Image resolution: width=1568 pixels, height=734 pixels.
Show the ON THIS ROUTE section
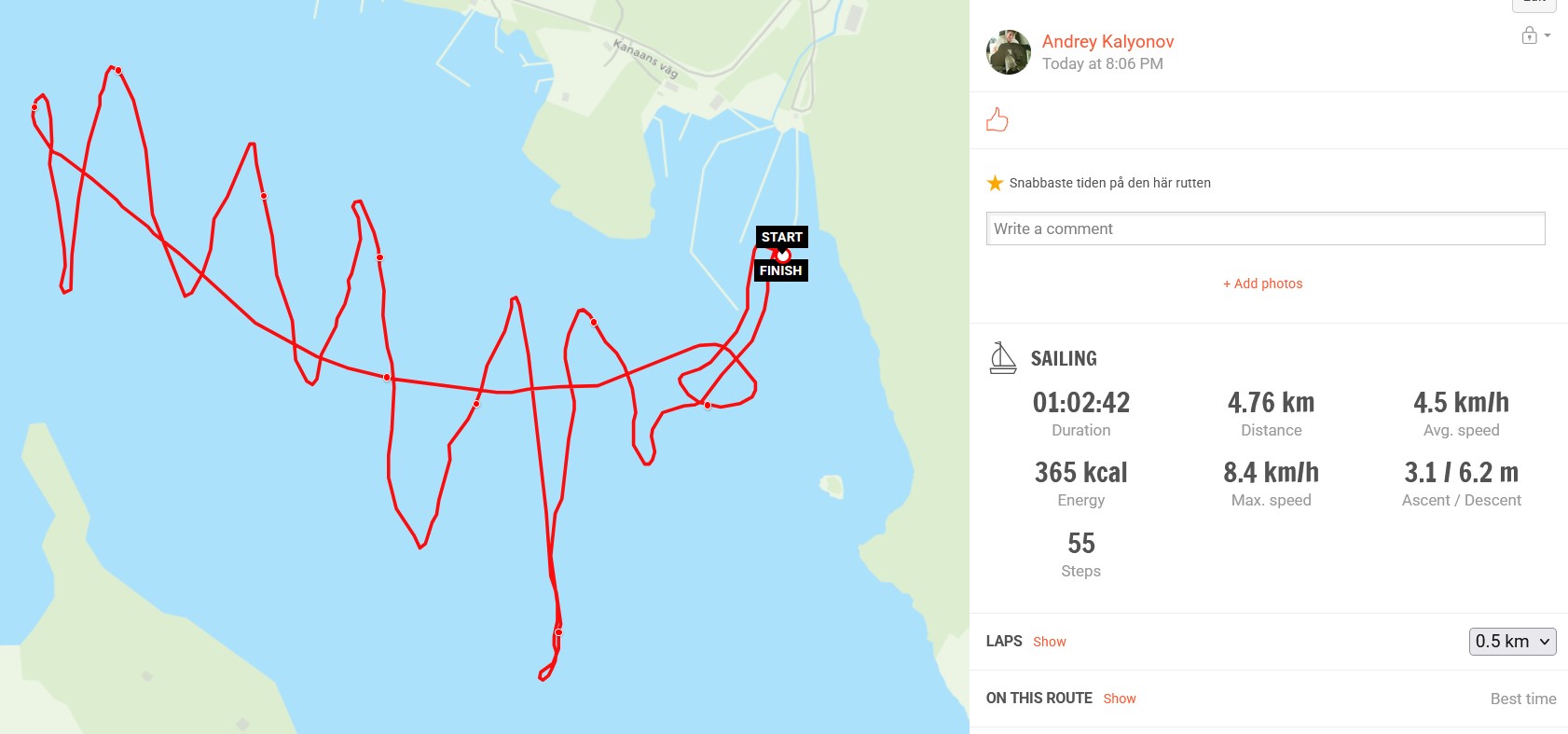tap(1120, 699)
